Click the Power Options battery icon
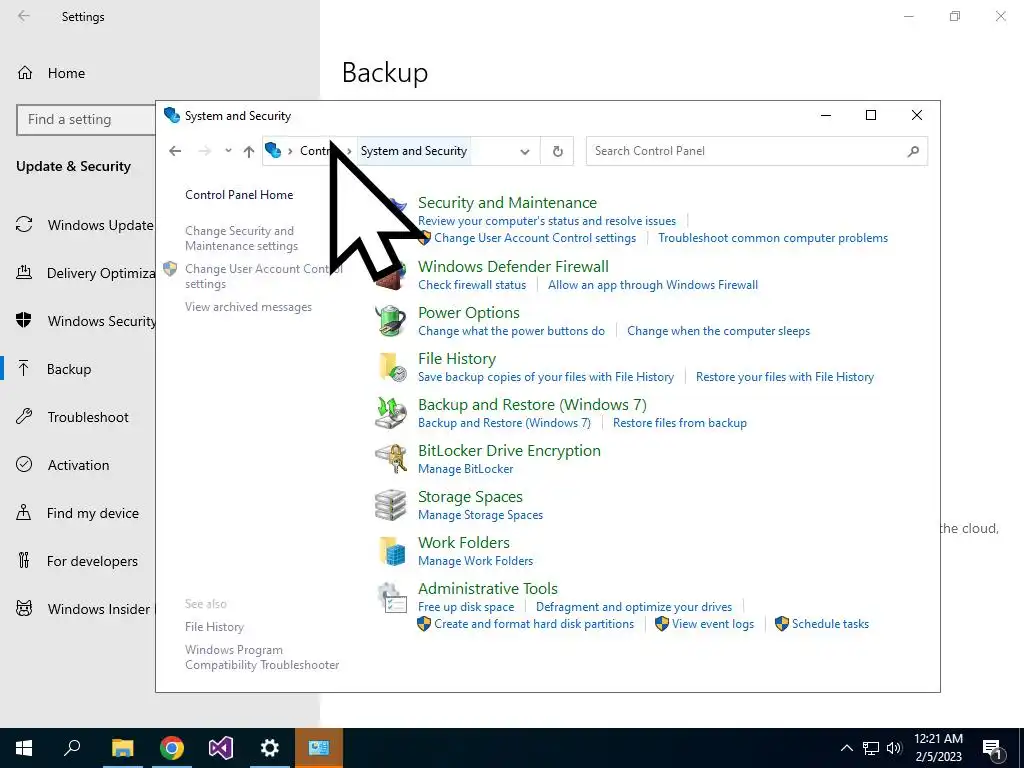The width and height of the screenshot is (1024, 768). 391,321
